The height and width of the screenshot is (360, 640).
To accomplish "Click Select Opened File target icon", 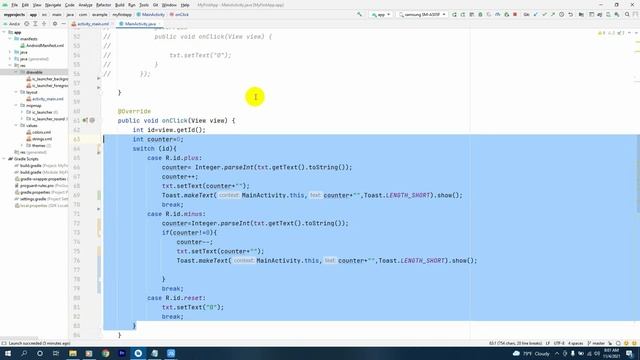I will [x=27, y=24].
